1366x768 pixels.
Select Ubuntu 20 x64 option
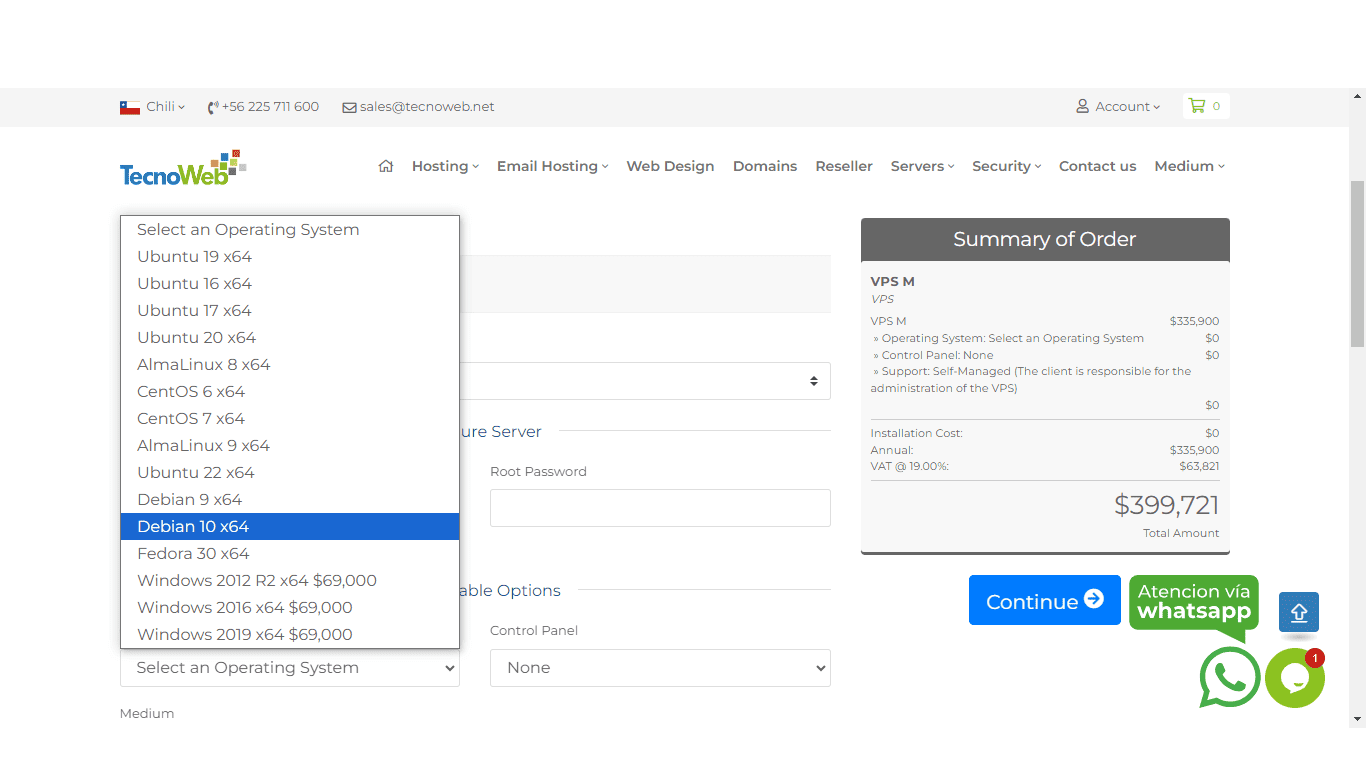pos(290,338)
